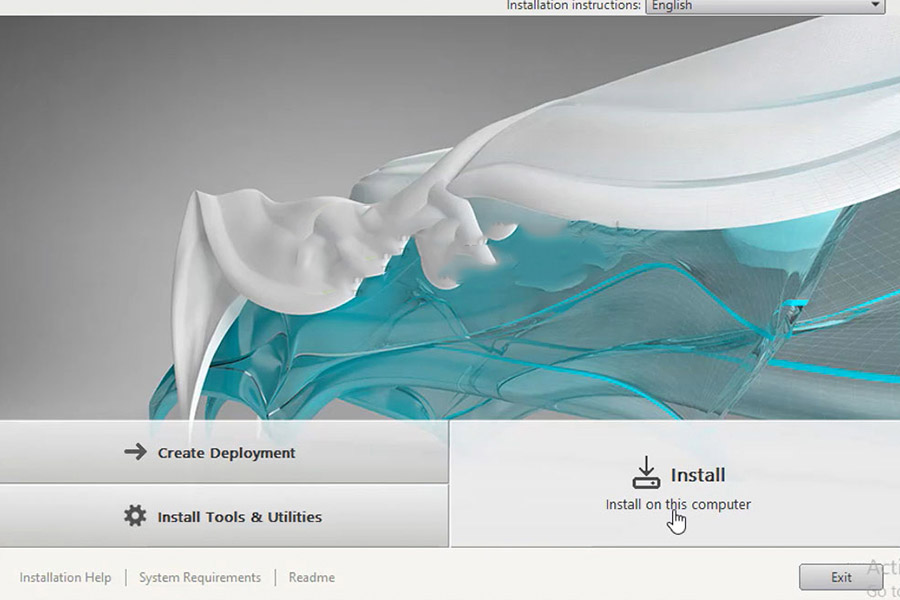
Task: Click the 'Installation instructions:' label
Action: (573, 6)
